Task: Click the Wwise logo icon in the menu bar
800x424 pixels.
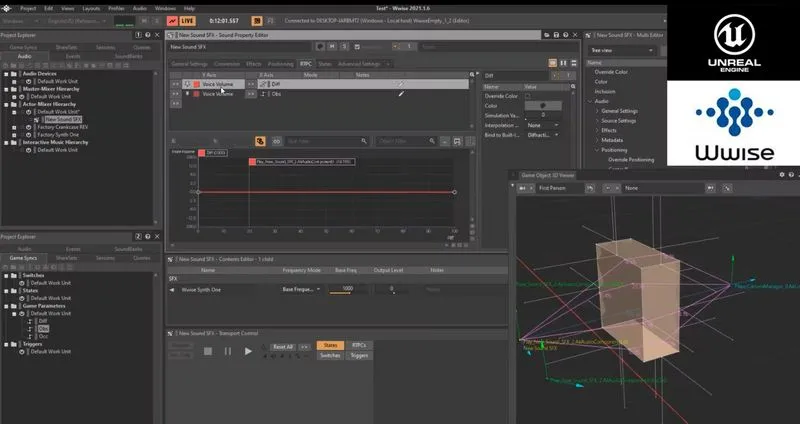Action: click(x=6, y=9)
